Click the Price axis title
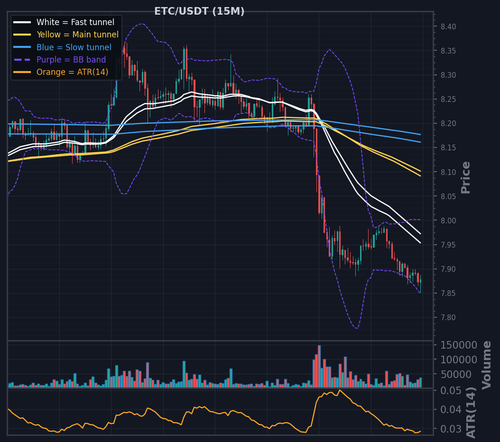The image size is (500, 442). [x=465, y=177]
